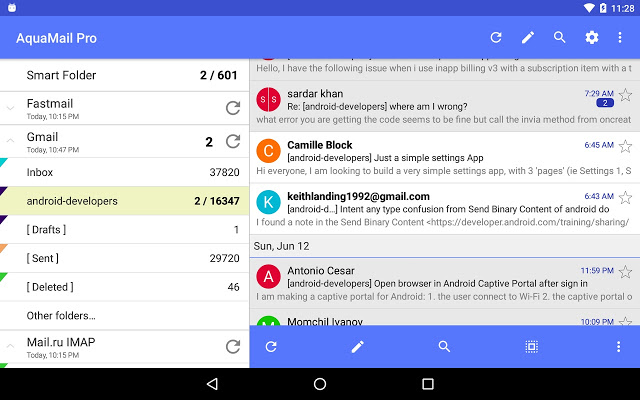The image size is (640, 400).
Task: Tap select-all icon in bottom bar
Action: coord(532,347)
